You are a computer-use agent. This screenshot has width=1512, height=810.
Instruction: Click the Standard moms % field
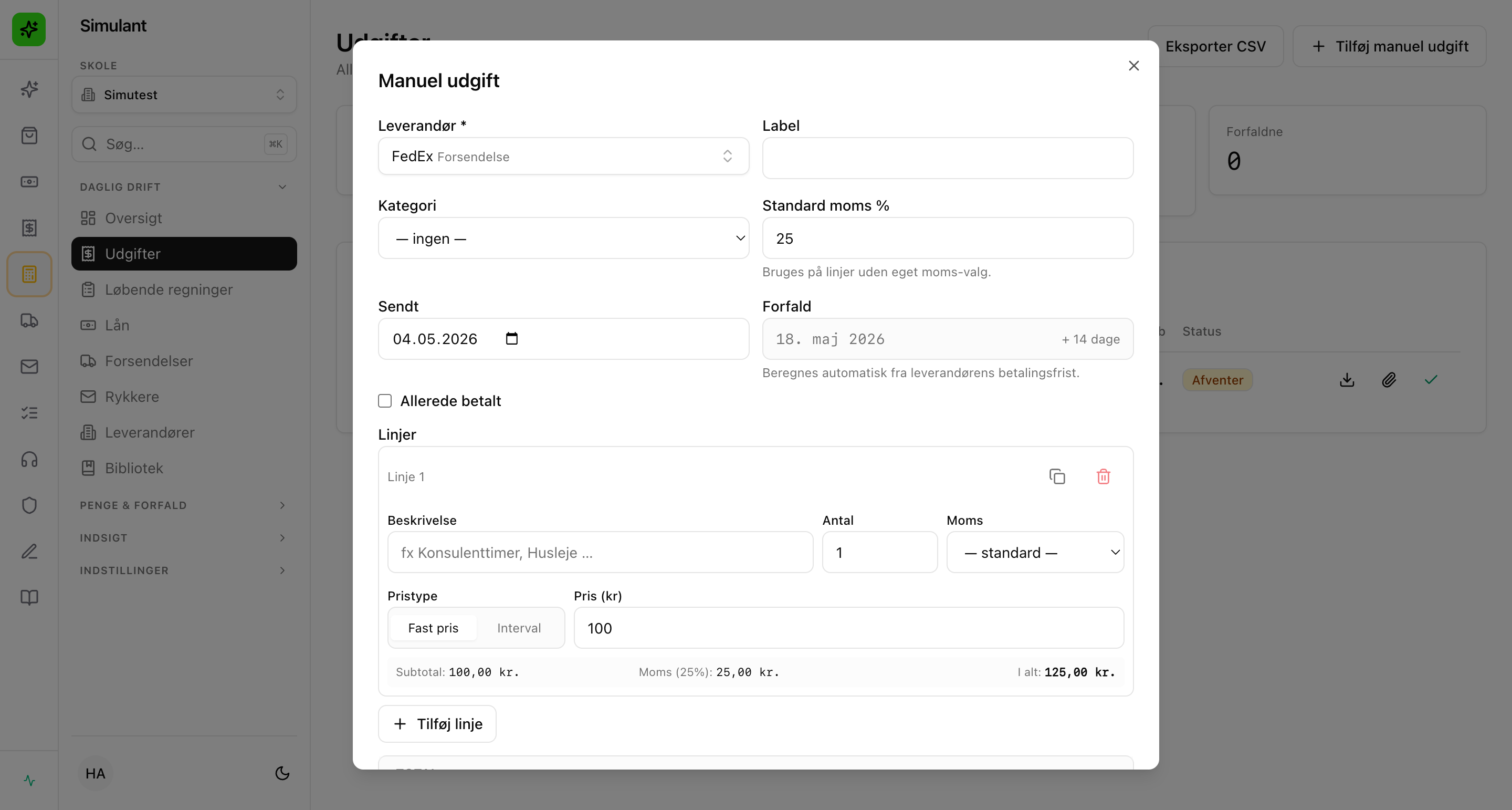click(x=947, y=238)
